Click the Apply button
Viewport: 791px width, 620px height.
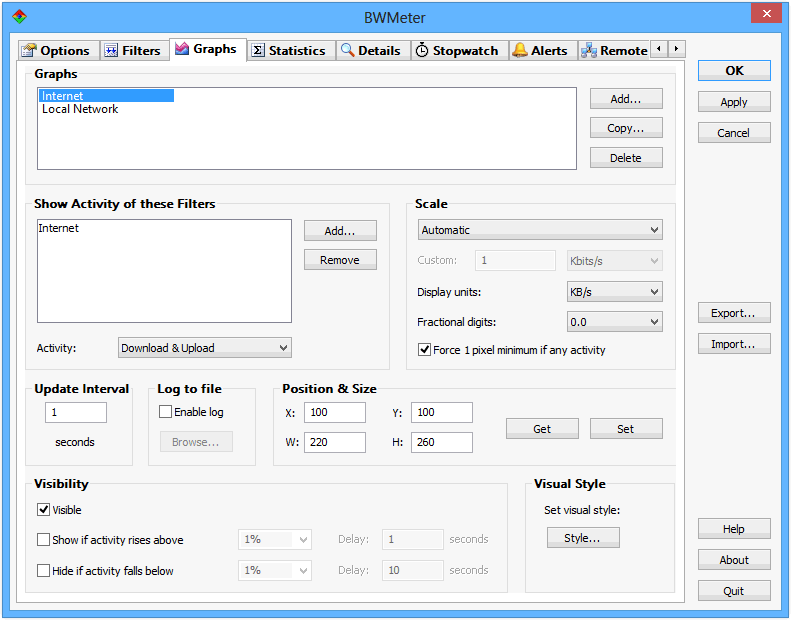[x=734, y=102]
